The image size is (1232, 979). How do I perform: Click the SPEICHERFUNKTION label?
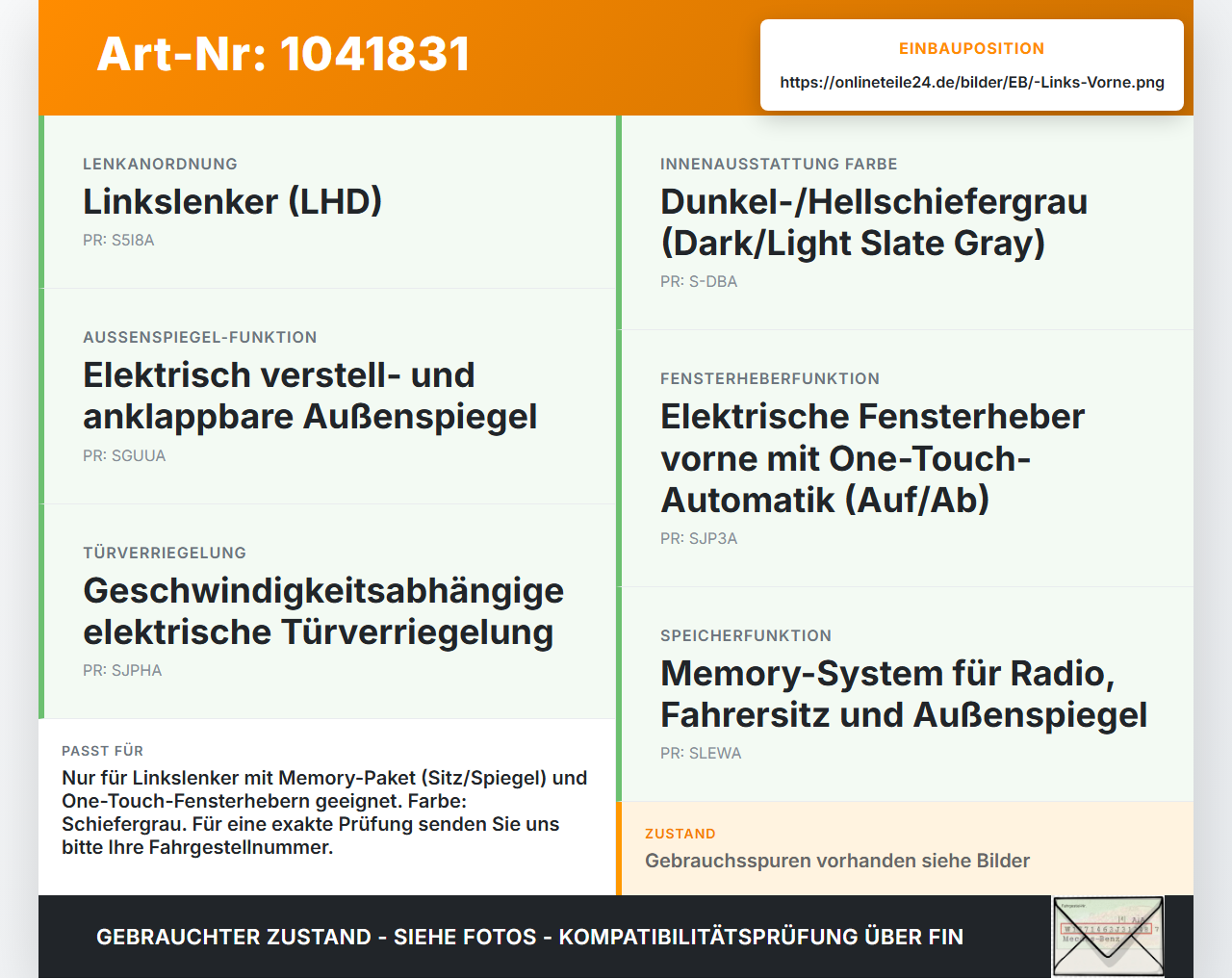coord(746,635)
